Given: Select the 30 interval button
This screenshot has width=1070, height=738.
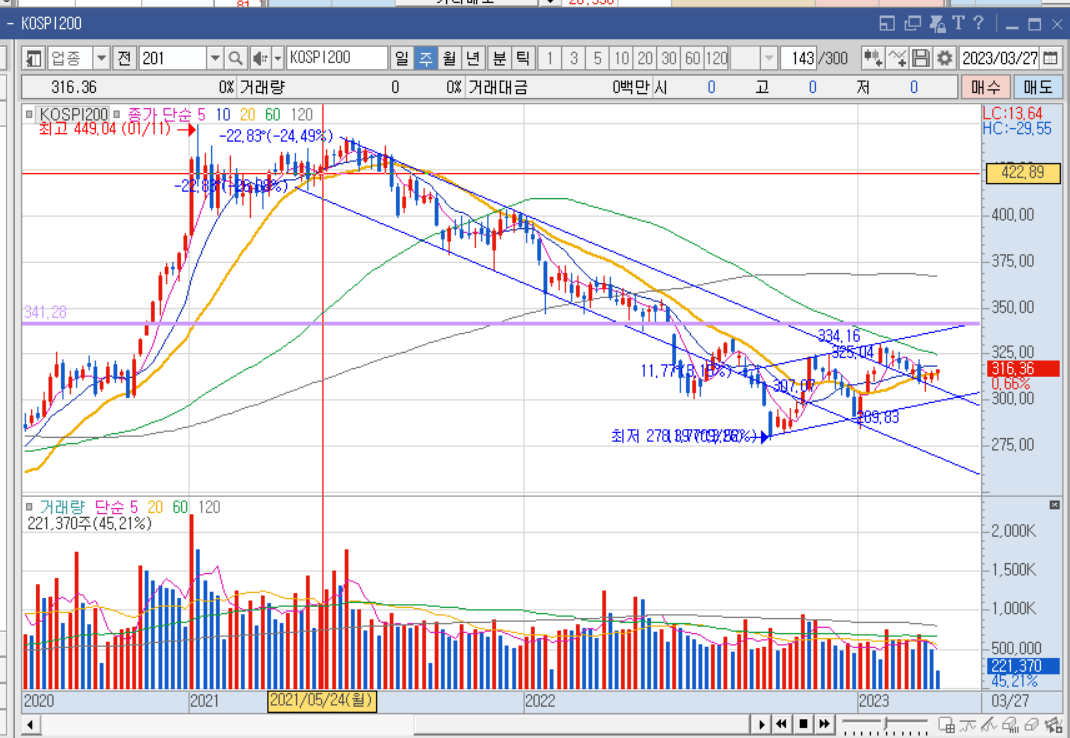Looking at the screenshot, I should point(669,58).
